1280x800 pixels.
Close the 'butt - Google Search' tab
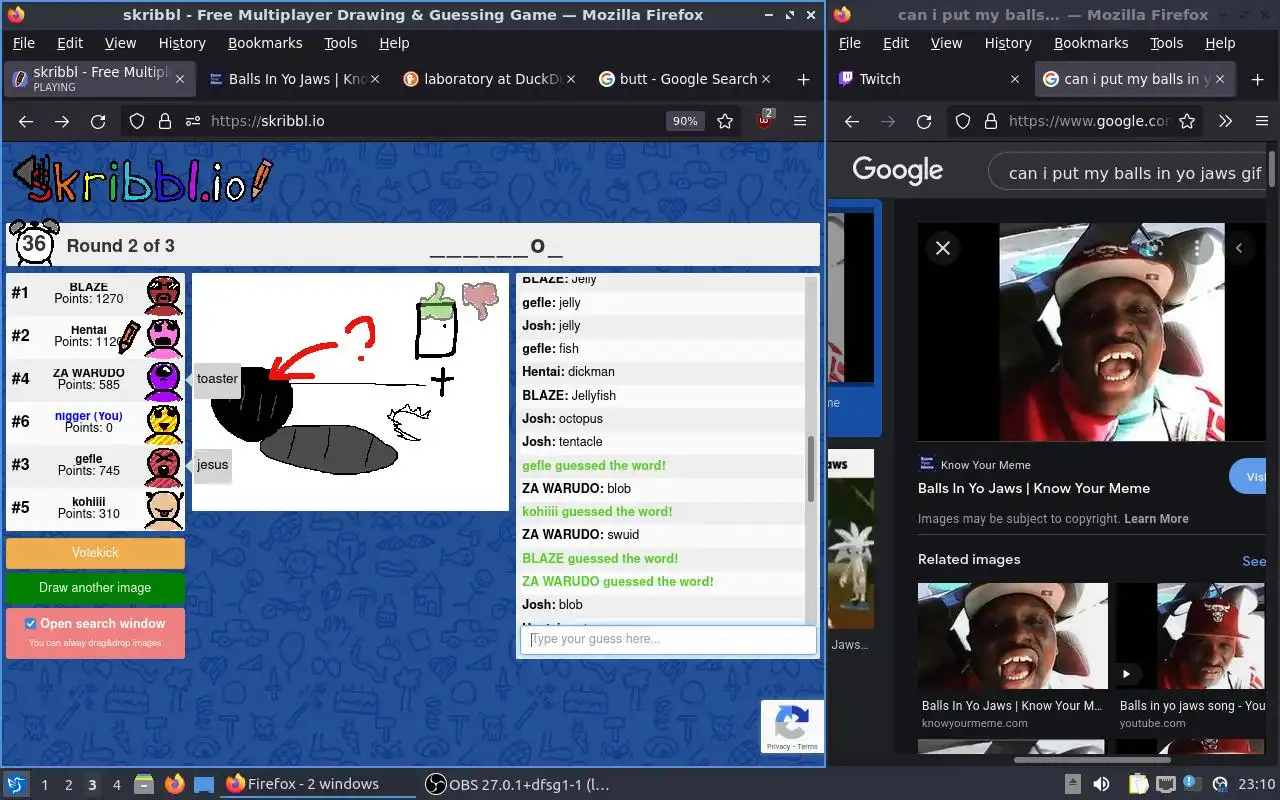tap(766, 79)
